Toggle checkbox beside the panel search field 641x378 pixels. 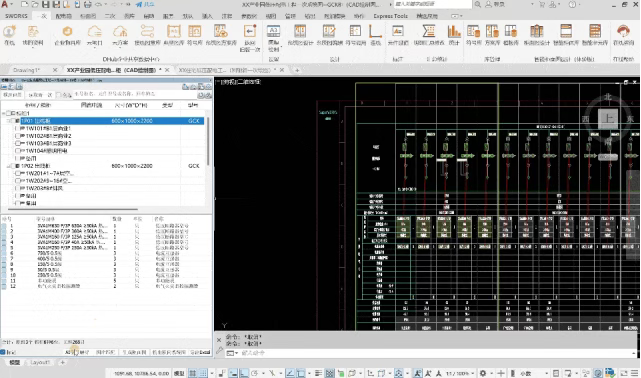pyautogui.click(x=59, y=95)
